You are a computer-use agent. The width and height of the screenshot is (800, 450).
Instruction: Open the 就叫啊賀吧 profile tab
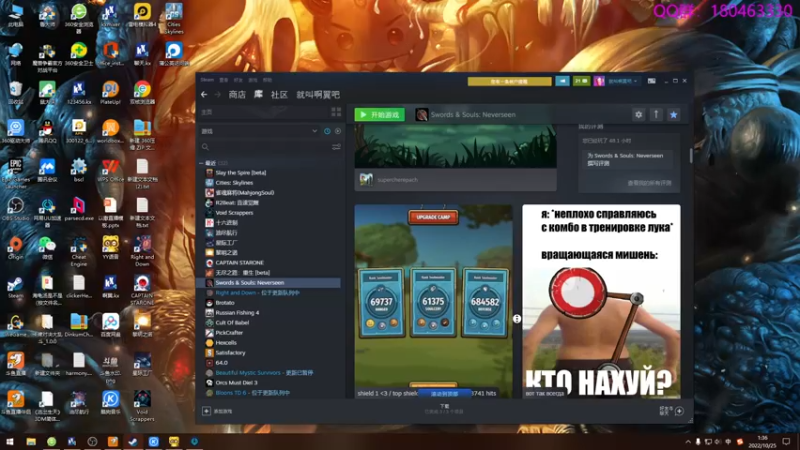[318, 94]
